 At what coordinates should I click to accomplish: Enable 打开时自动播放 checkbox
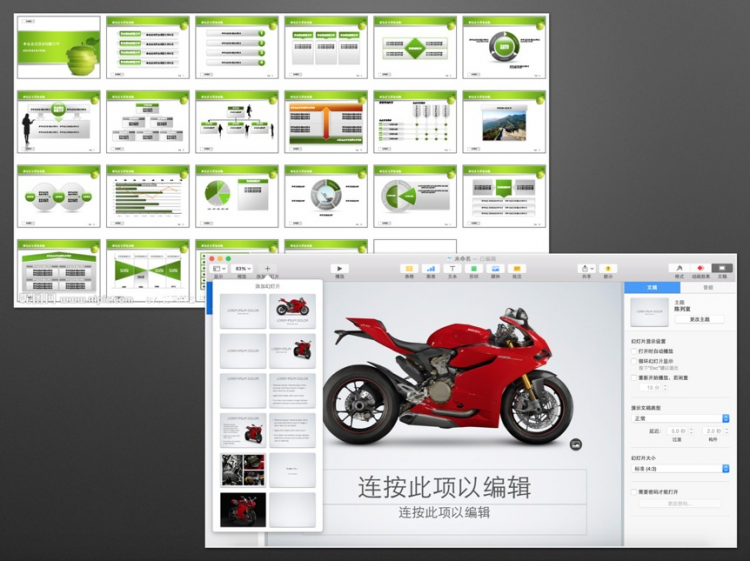(635, 351)
